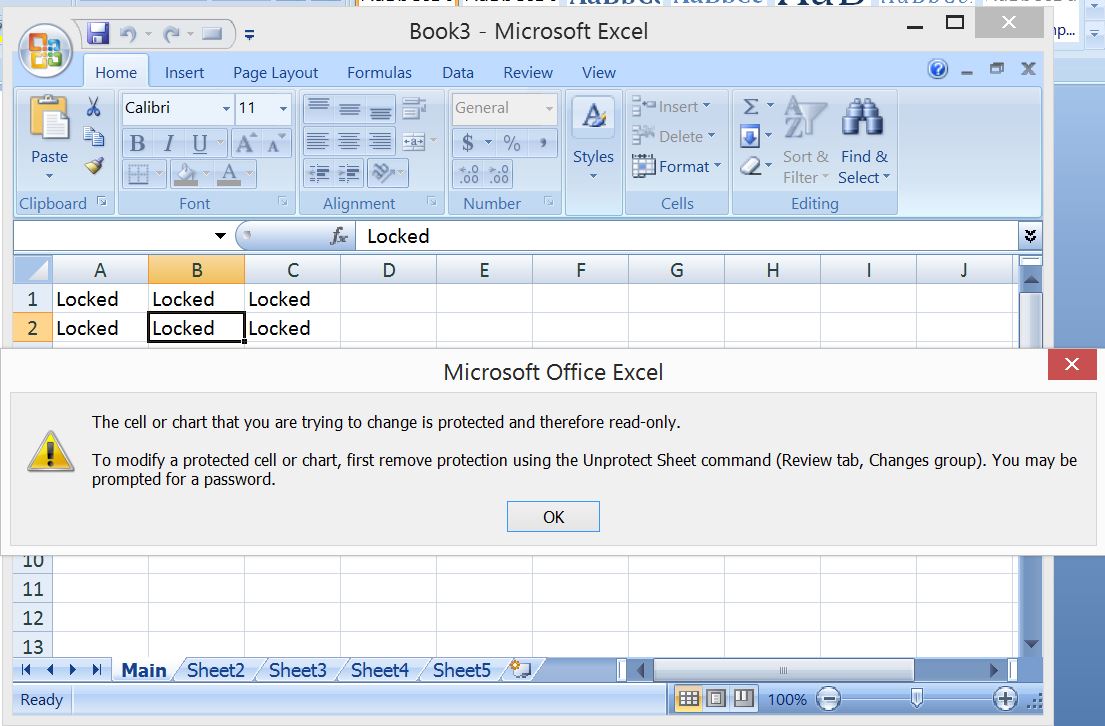Click OK in the protection warning
This screenshot has height=726, width=1105.
pyautogui.click(x=553, y=517)
